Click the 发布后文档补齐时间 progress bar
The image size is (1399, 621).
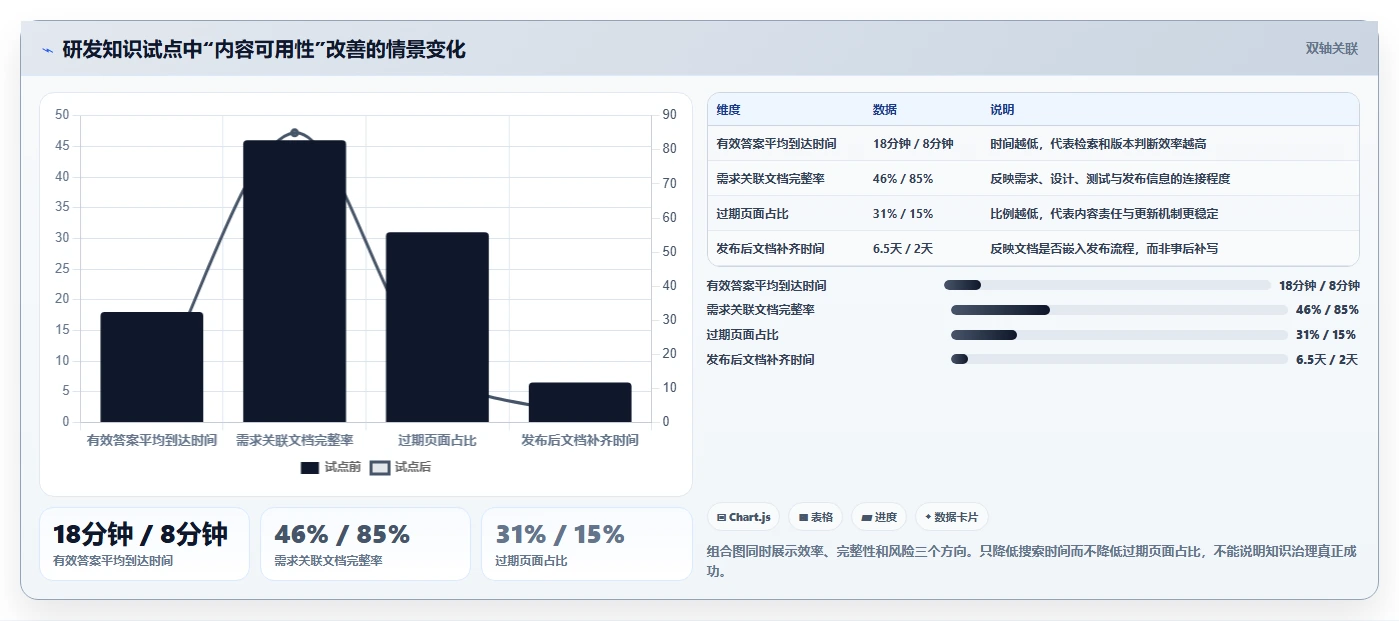tap(1119, 359)
